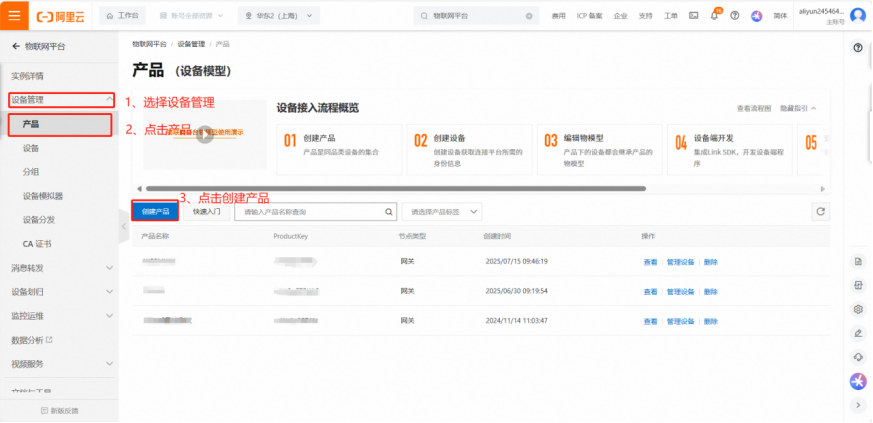Click the headset support icon in right sidebar
This screenshot has height=423, width=873.
[857, 356]
